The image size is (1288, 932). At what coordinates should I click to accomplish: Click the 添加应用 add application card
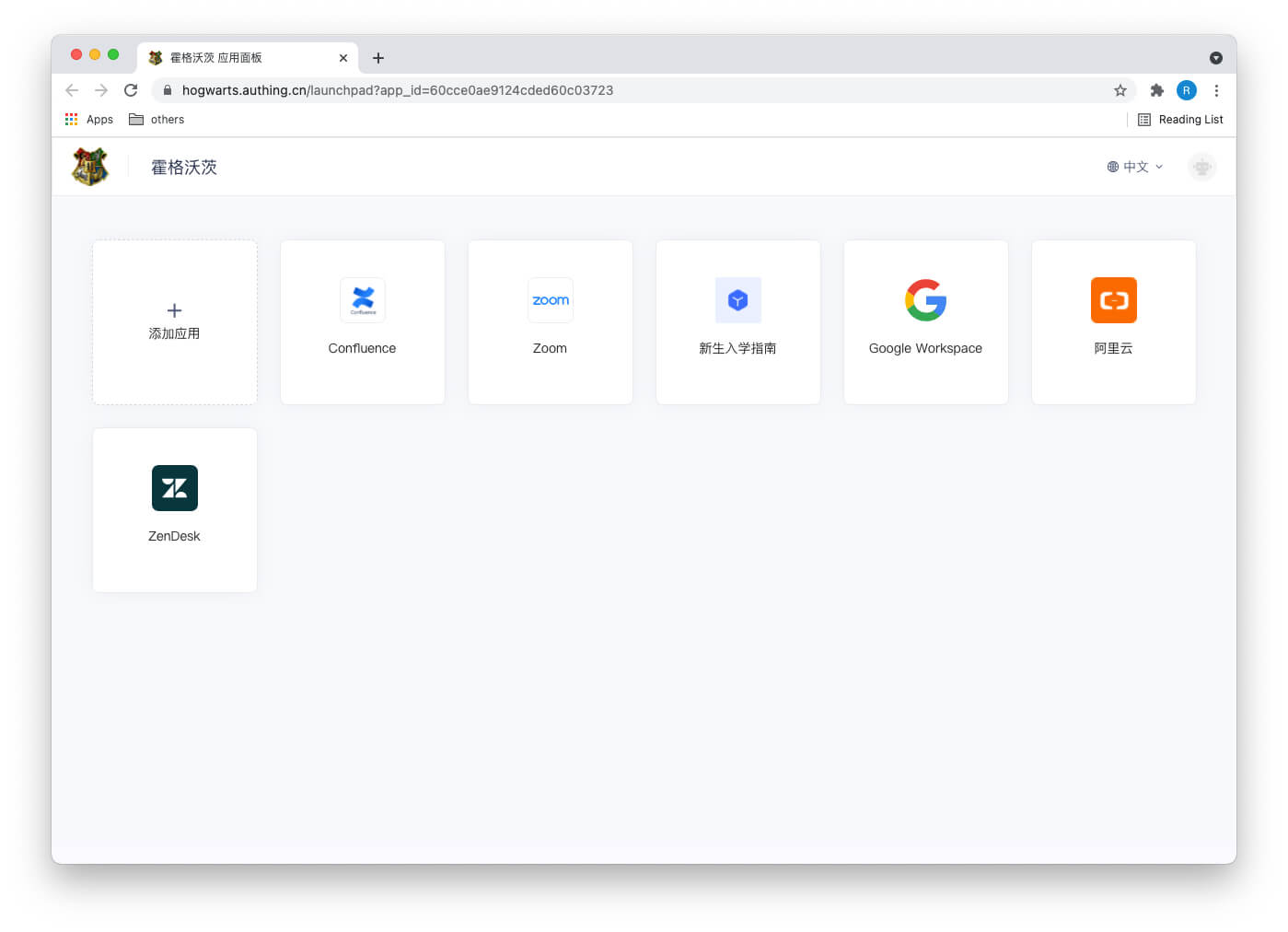coord(175,322)
